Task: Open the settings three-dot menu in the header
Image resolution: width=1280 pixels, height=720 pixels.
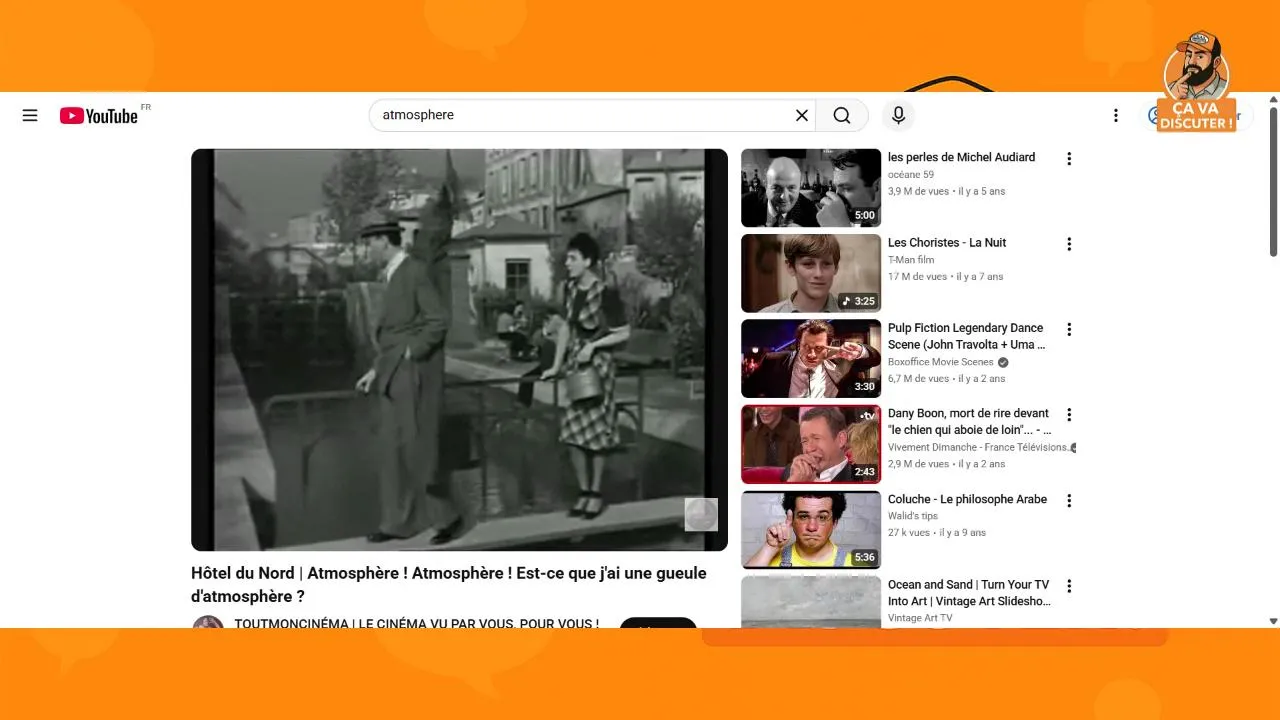Action: tap(1116, 115)
